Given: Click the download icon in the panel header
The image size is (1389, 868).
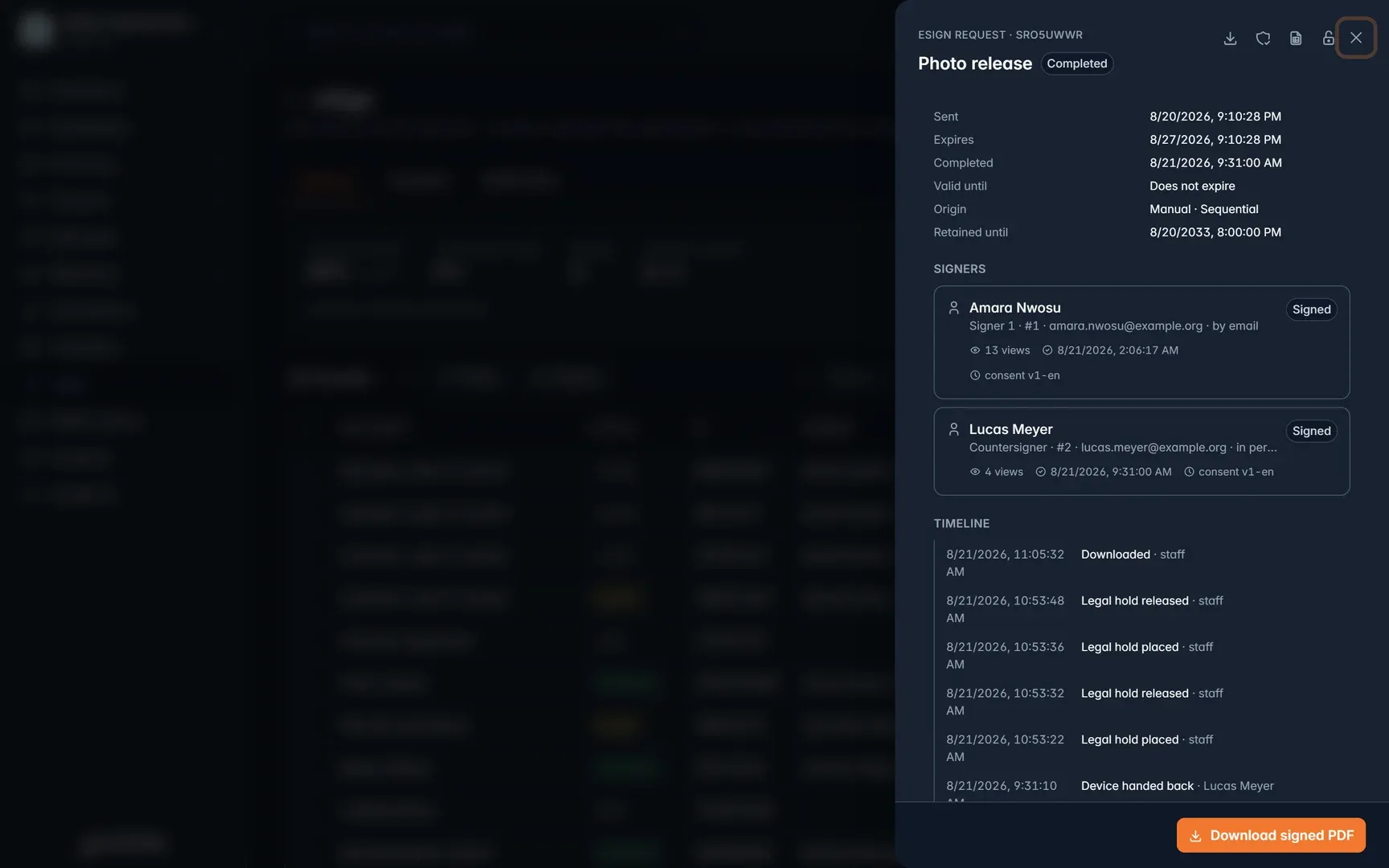Looking at the screenshot, I should (x=1230, y=38).
